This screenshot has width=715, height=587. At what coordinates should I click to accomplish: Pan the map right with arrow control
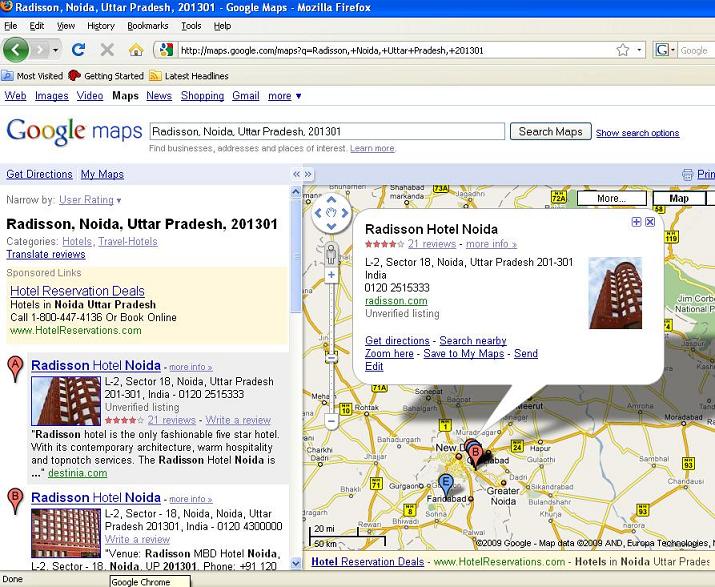[x=345, y=213]
